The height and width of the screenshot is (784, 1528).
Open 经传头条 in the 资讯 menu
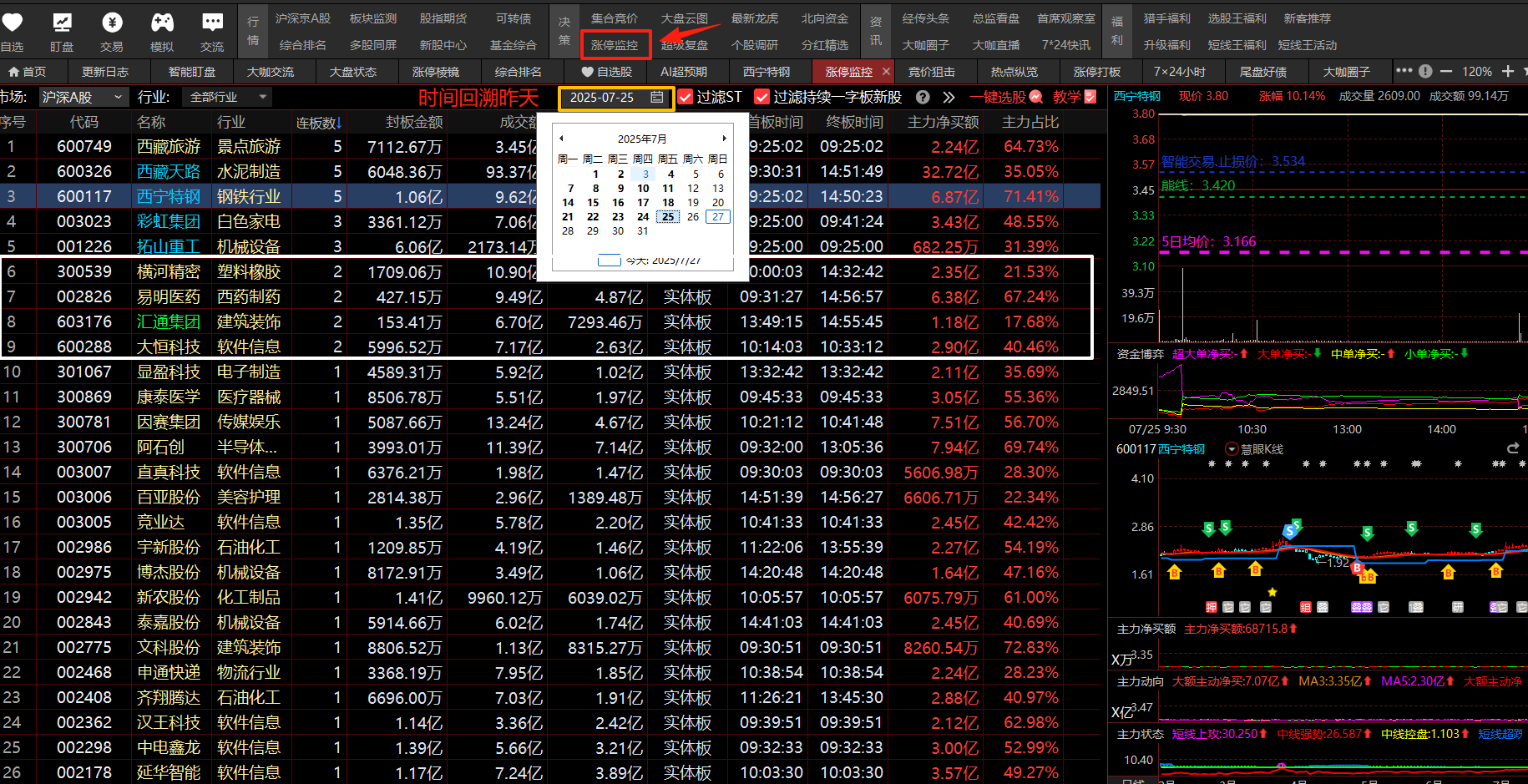pos(926,18)
